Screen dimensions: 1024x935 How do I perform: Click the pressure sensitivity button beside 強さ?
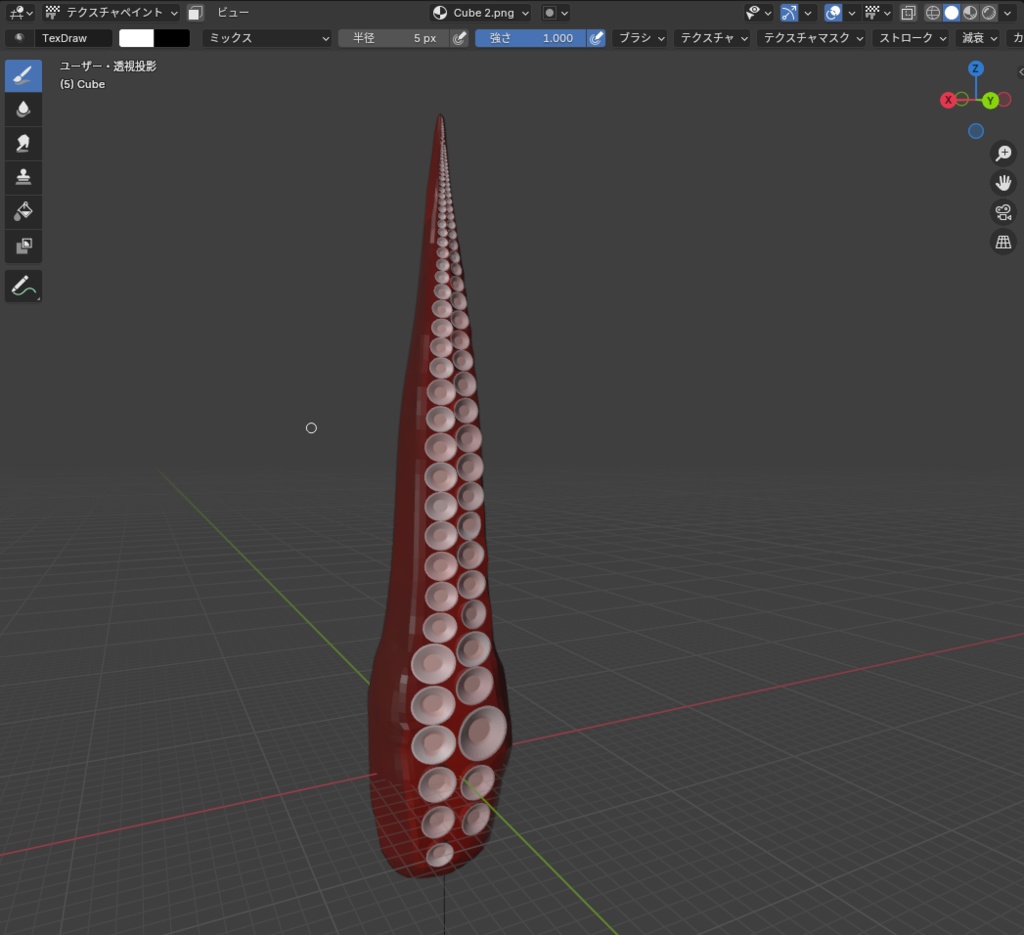point(595,38)
